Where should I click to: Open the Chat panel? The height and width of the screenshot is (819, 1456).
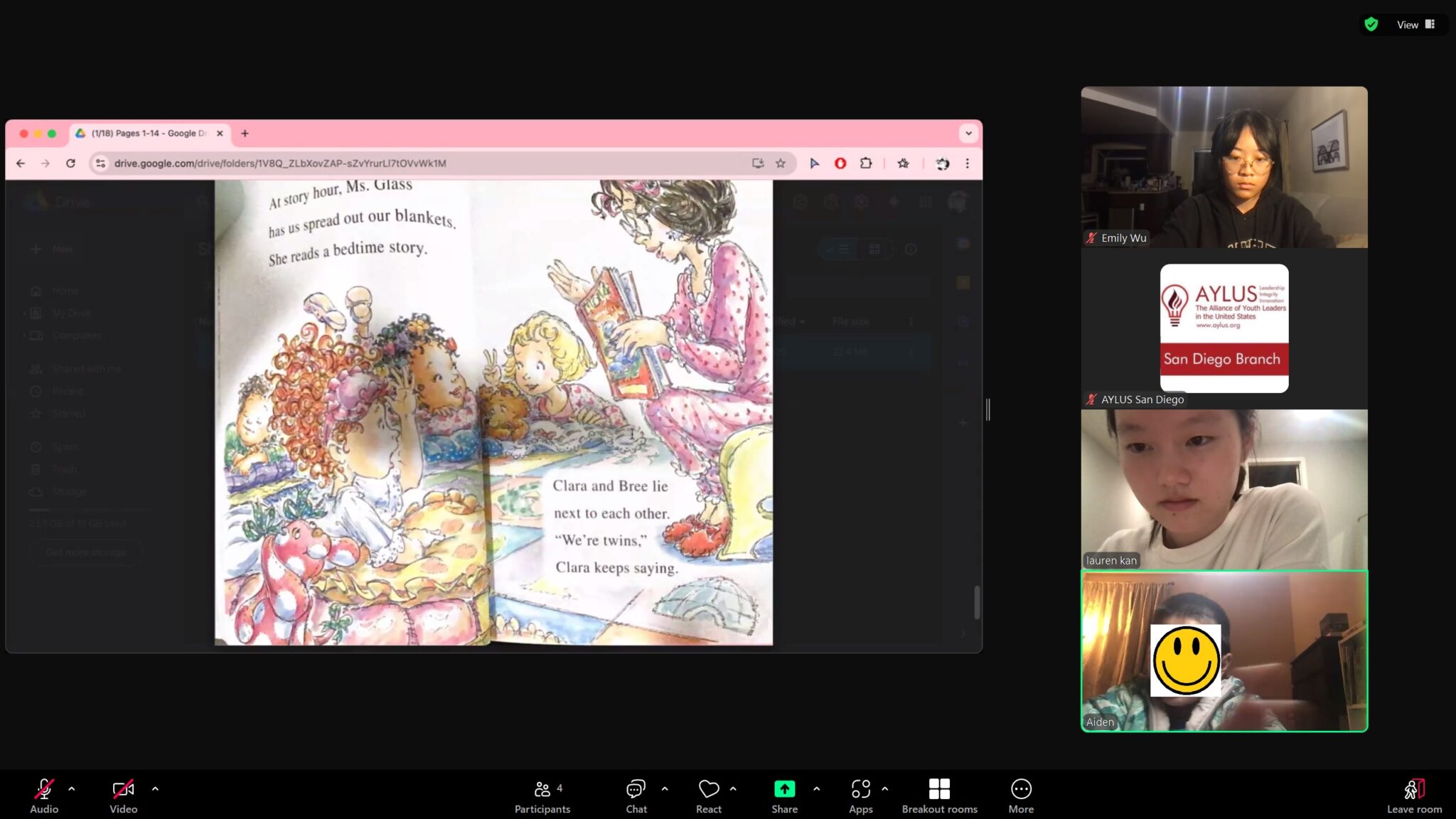click(x=636, y=796)
